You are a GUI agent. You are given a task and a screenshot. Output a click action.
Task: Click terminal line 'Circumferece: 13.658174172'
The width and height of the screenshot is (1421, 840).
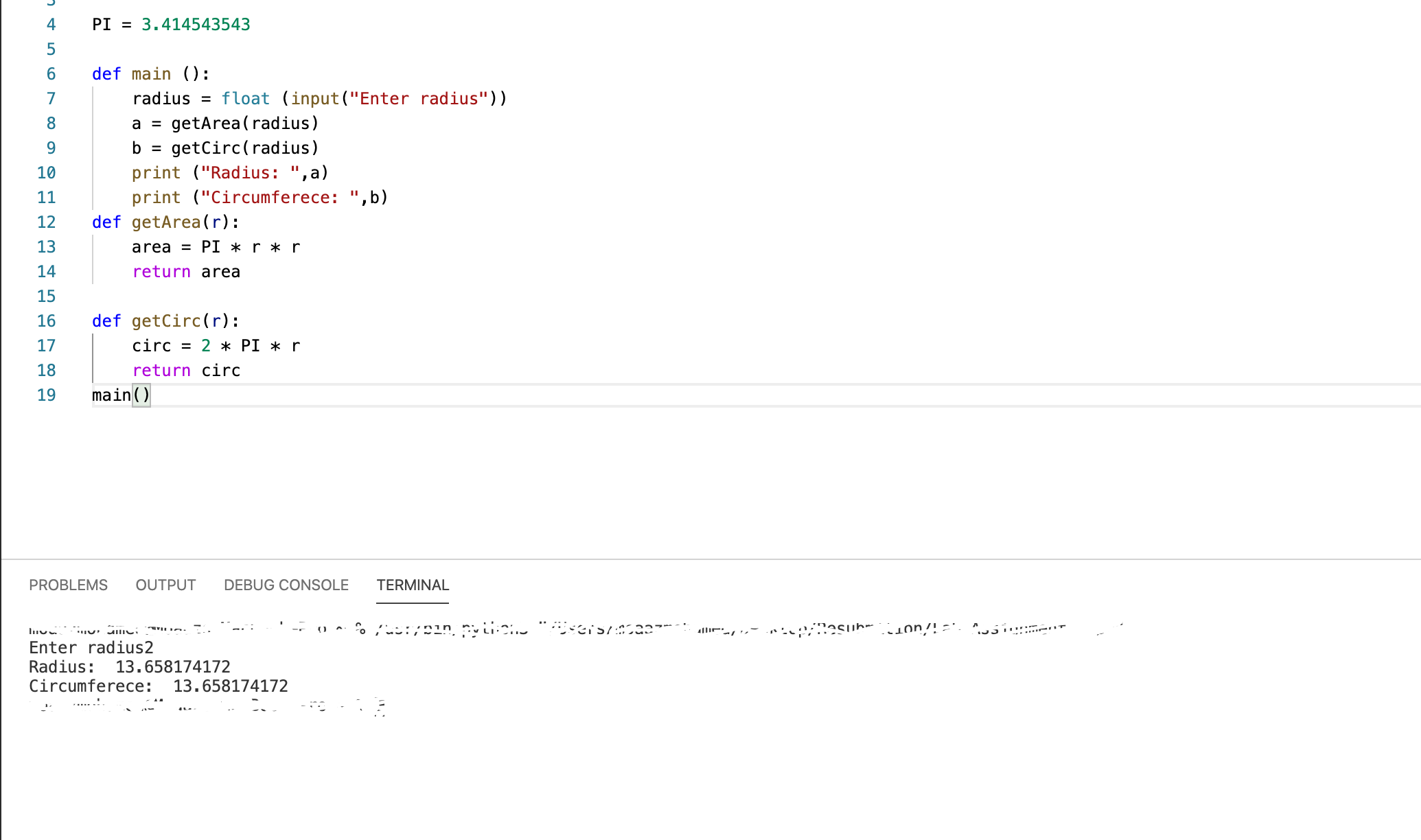click(159, 686)
